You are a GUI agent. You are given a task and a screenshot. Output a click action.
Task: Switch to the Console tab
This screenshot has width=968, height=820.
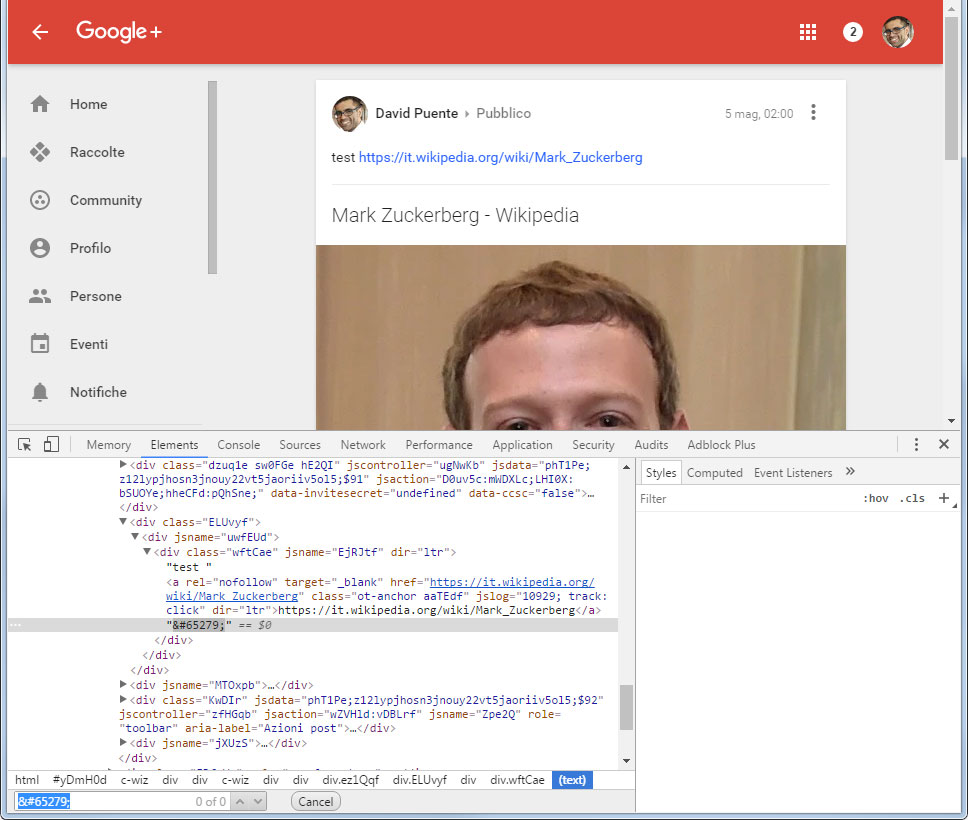click(238, 445)
